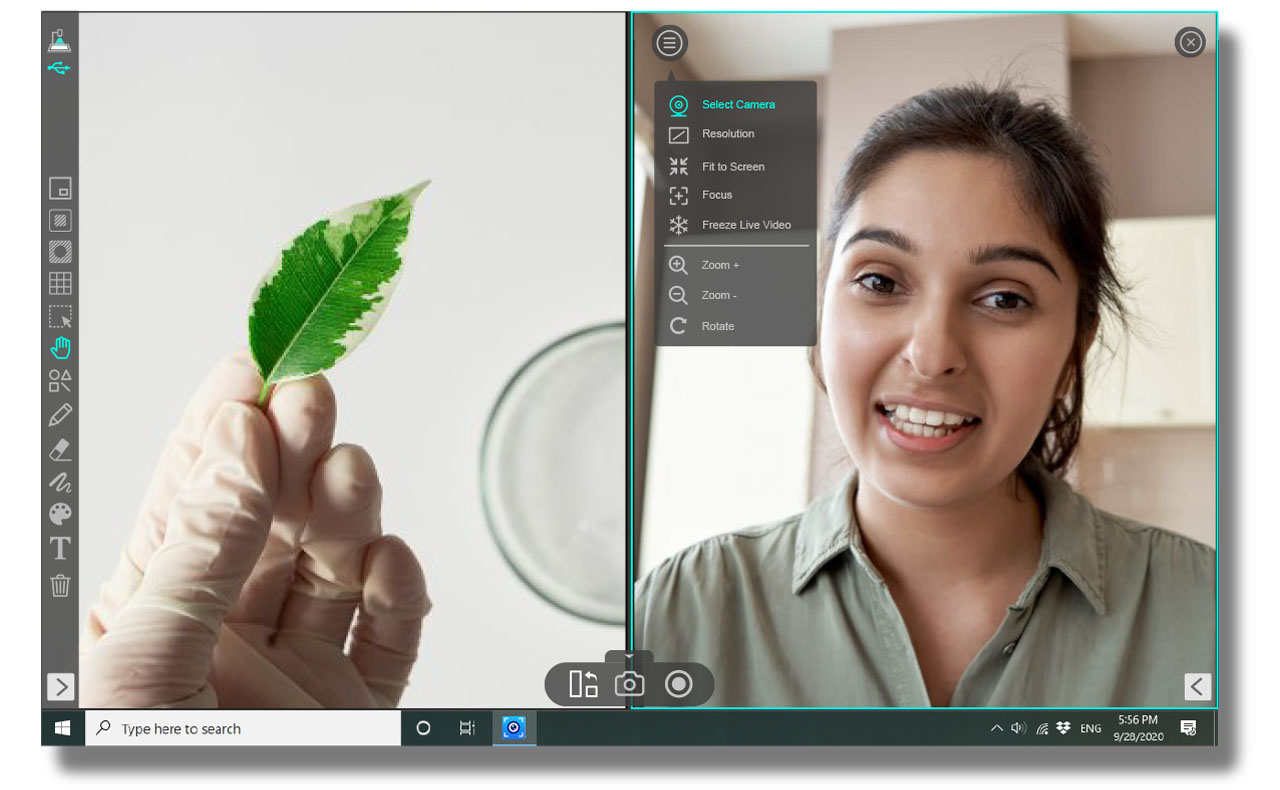Click Fit to Screen option
The width and height of the screenshot is (1280, 790).
click(732, 167)
